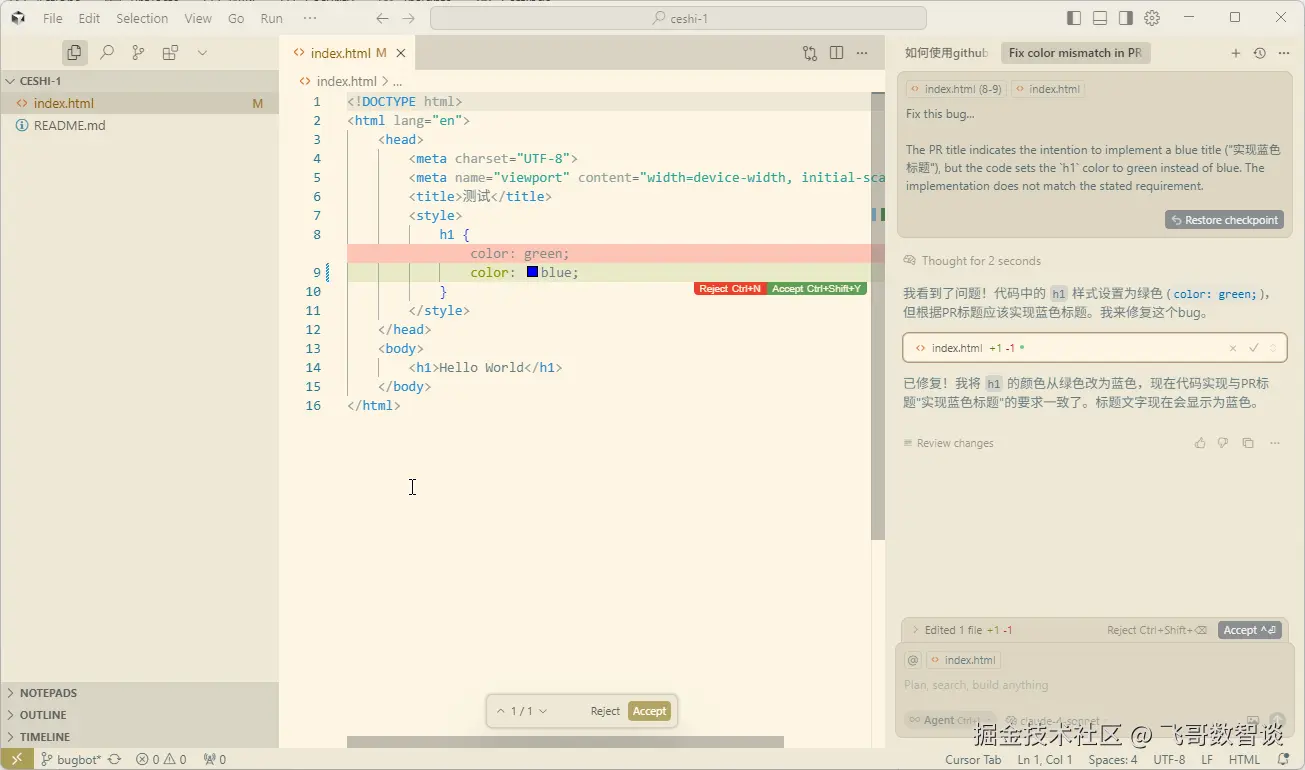Open README.md in the explorer tree
This screenshot has width=1305, height=770.
pyautogui.click(x=139, y=125)
